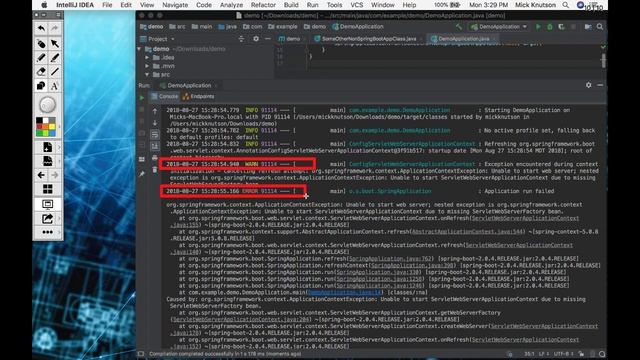Click the Spotlight search icon in menu bar
The image size is (640, 360).
[x=565, y=5]
